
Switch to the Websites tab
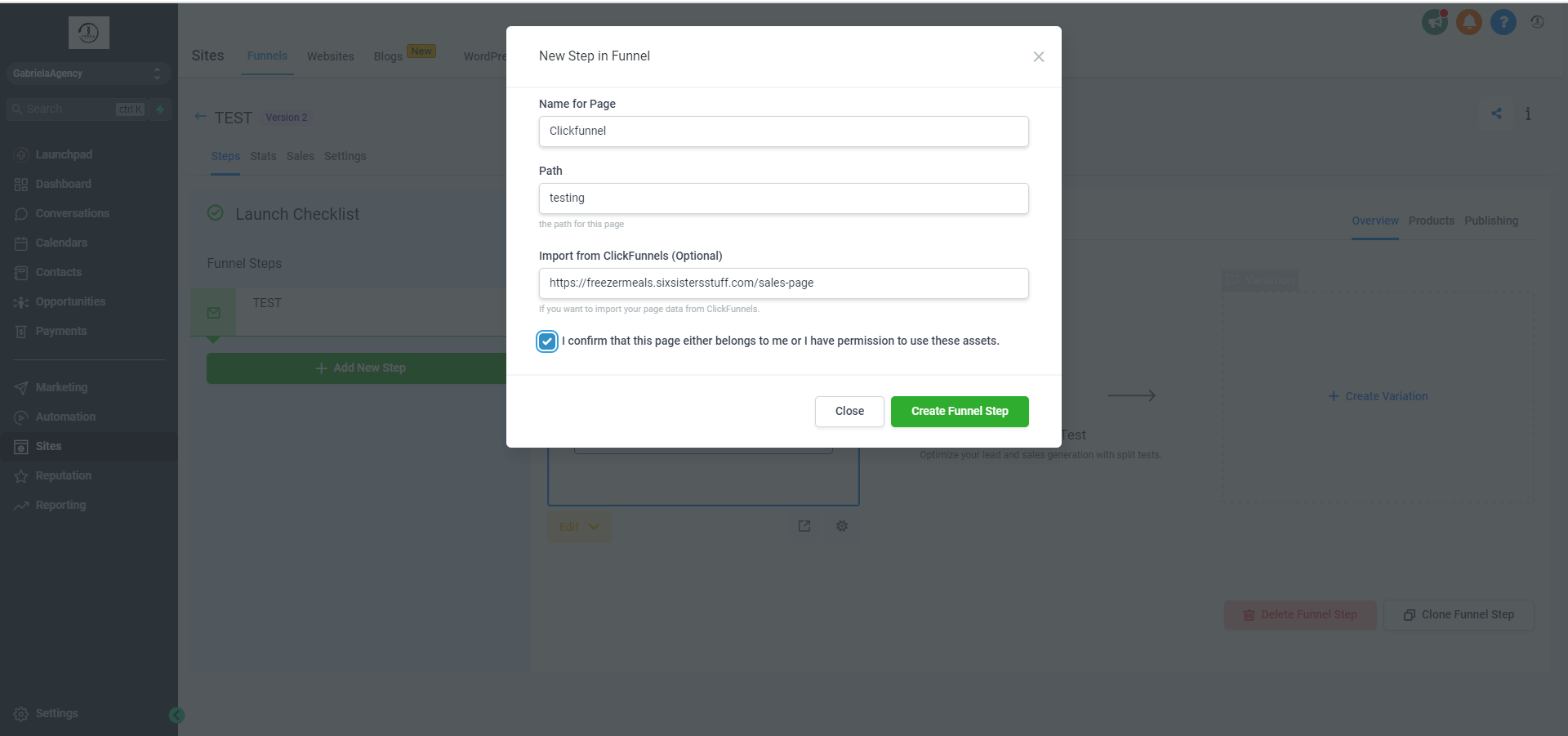pos(330,56)
